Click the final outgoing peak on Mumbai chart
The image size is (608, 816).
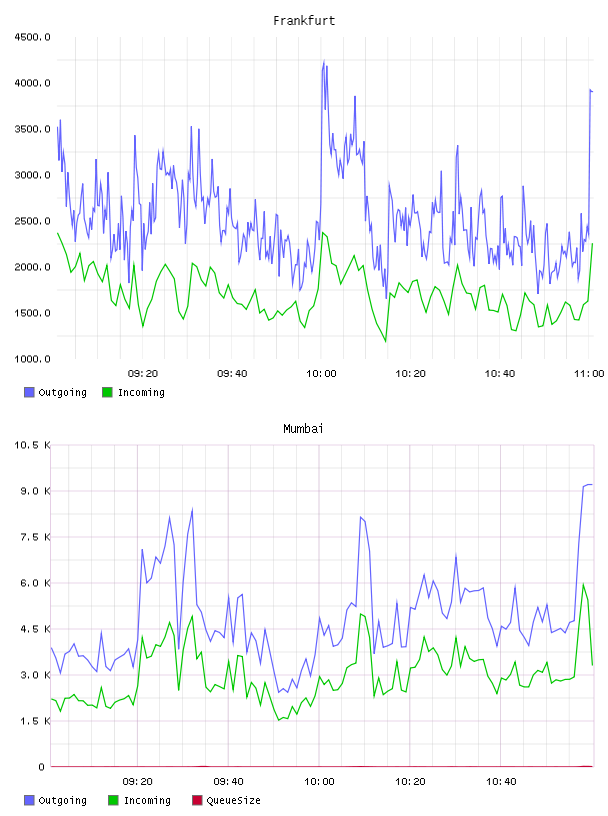(588, 485)
